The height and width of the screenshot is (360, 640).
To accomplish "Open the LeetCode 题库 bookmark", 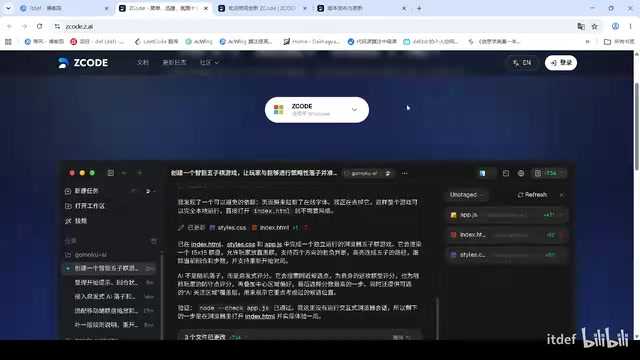I will pos(157,42).
